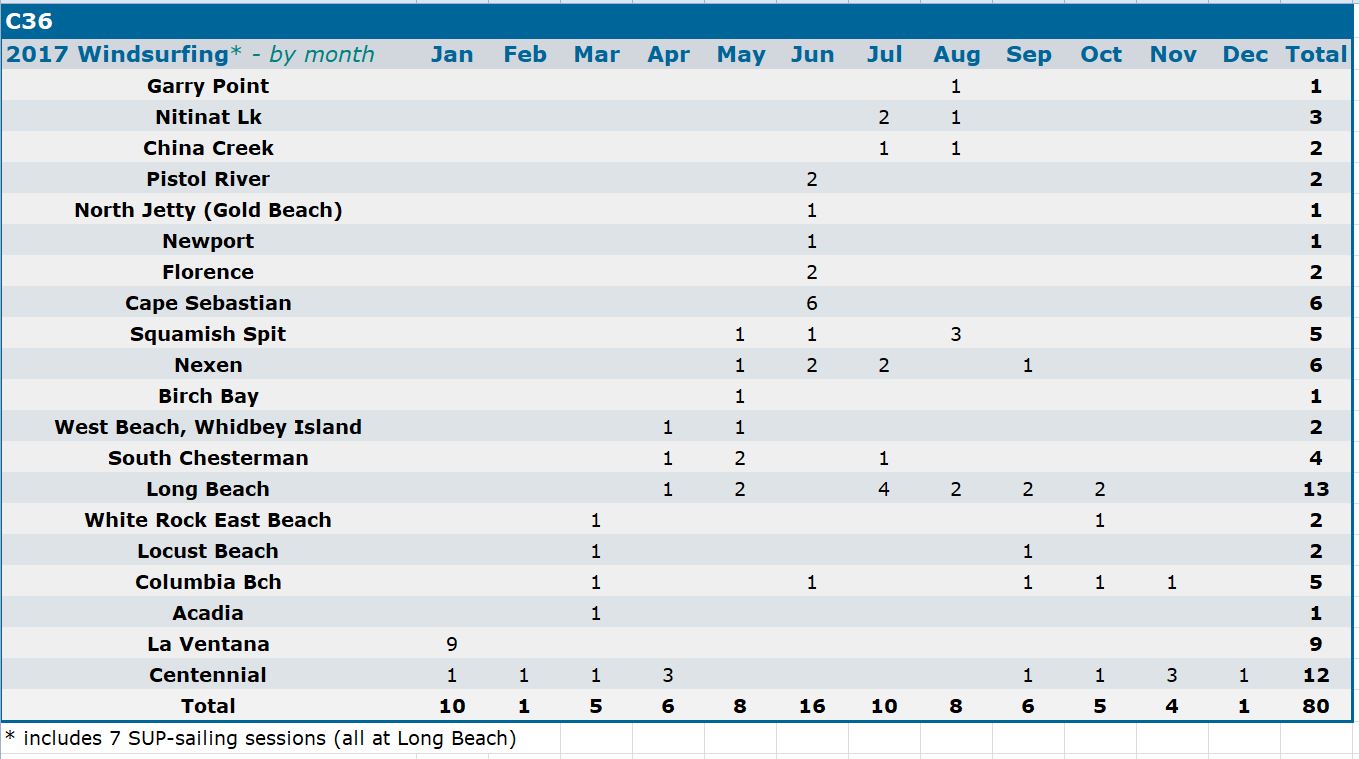1359x759 pixels.
Task: Select the Apr column header
Action: point(668,54)
